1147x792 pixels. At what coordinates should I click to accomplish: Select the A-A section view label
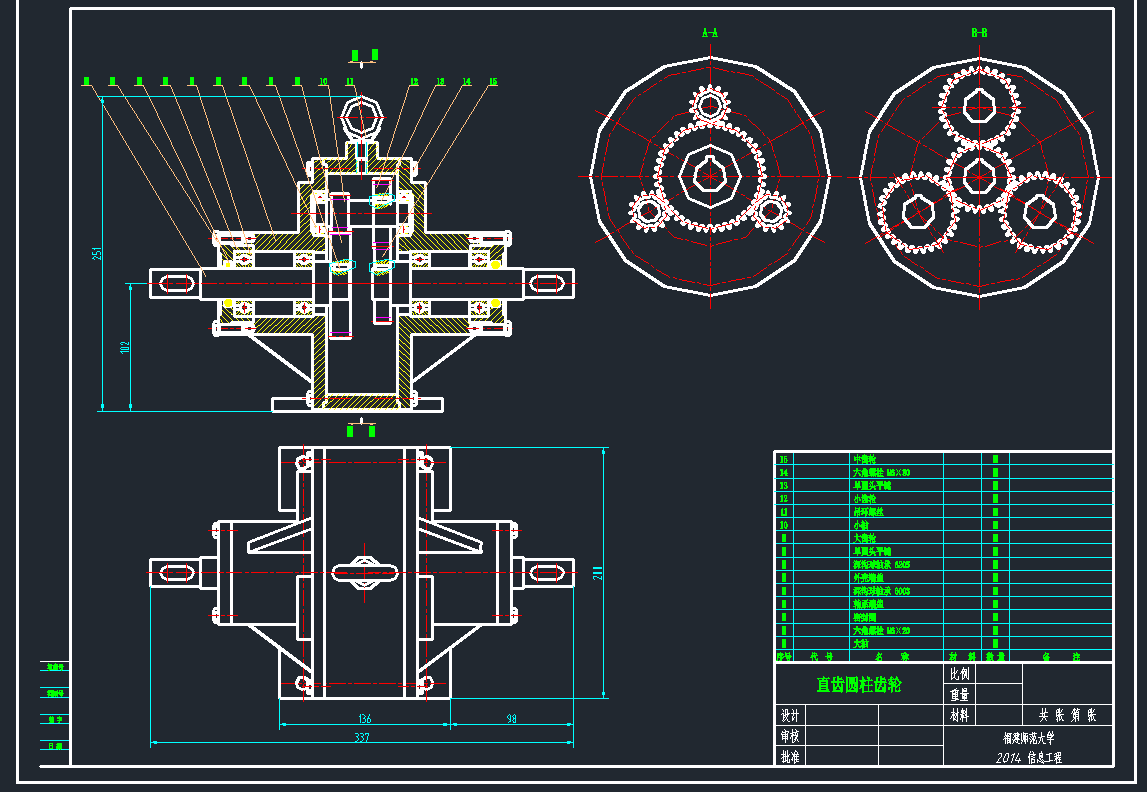click(x=710, y=33)
